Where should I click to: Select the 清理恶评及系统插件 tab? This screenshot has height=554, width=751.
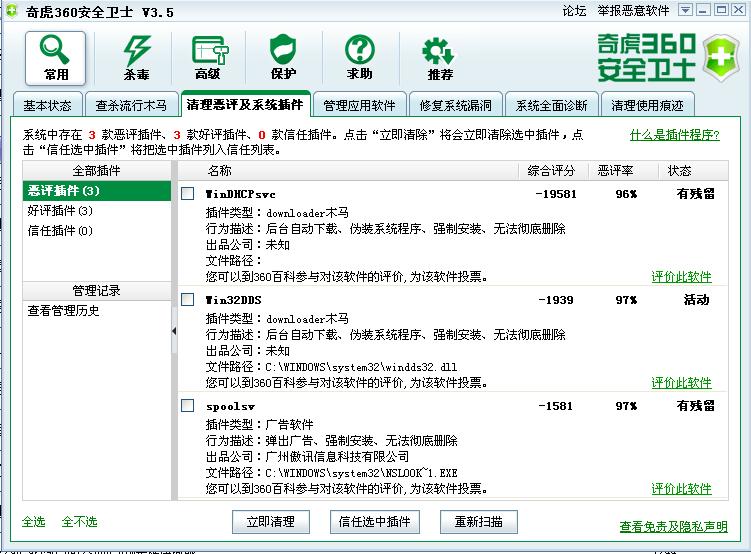[245, 104]
